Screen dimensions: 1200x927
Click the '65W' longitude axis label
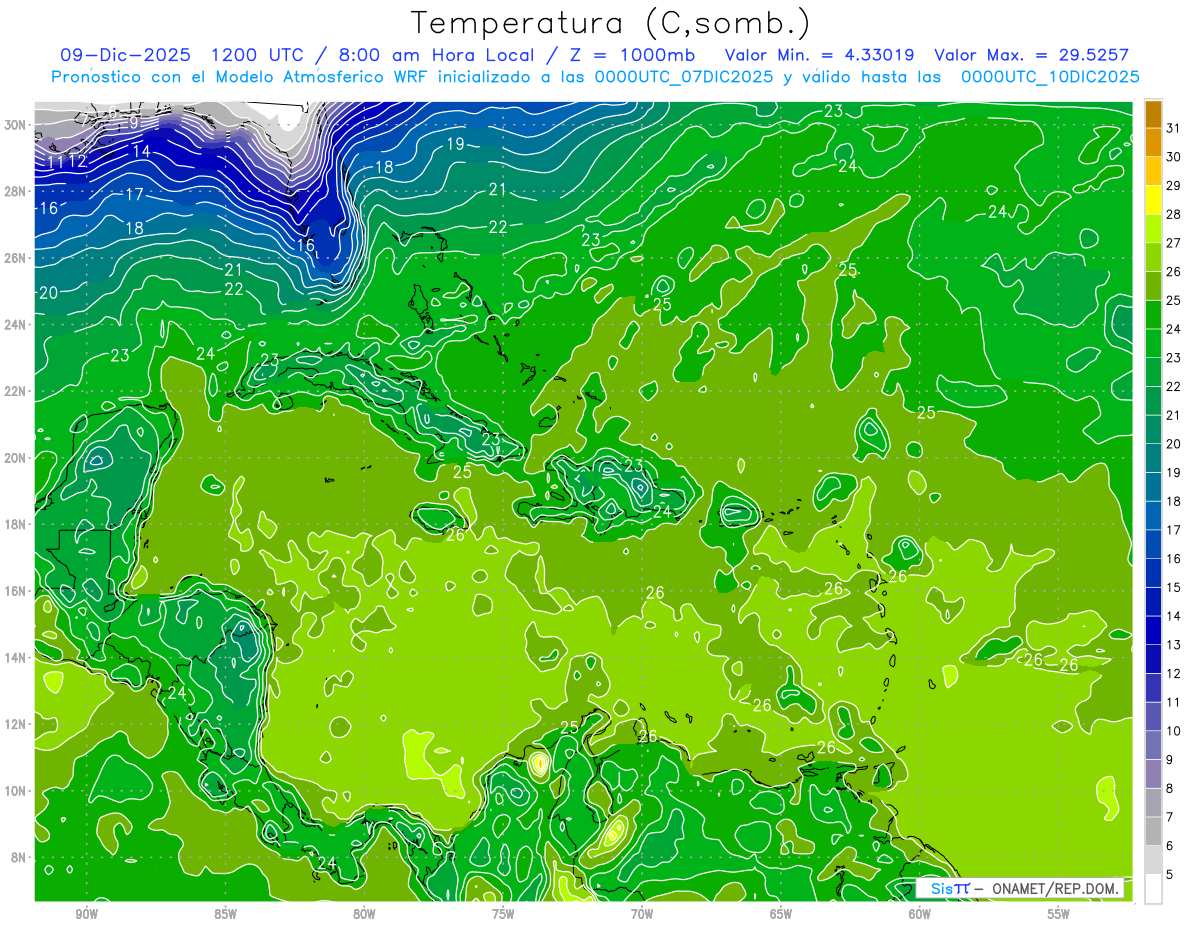(x=781, y=914)
